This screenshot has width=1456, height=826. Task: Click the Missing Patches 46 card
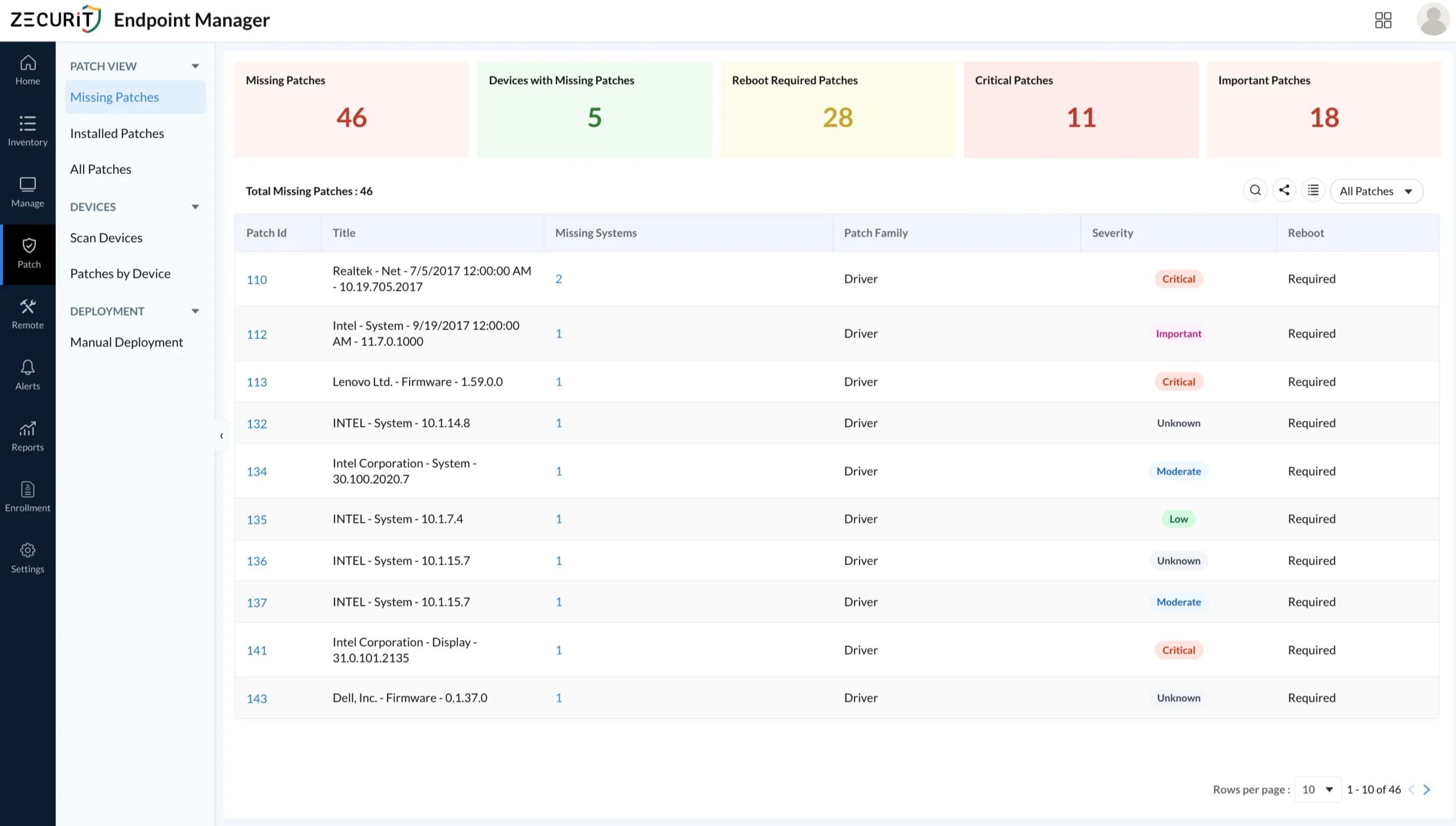click(x=351, y=109)
